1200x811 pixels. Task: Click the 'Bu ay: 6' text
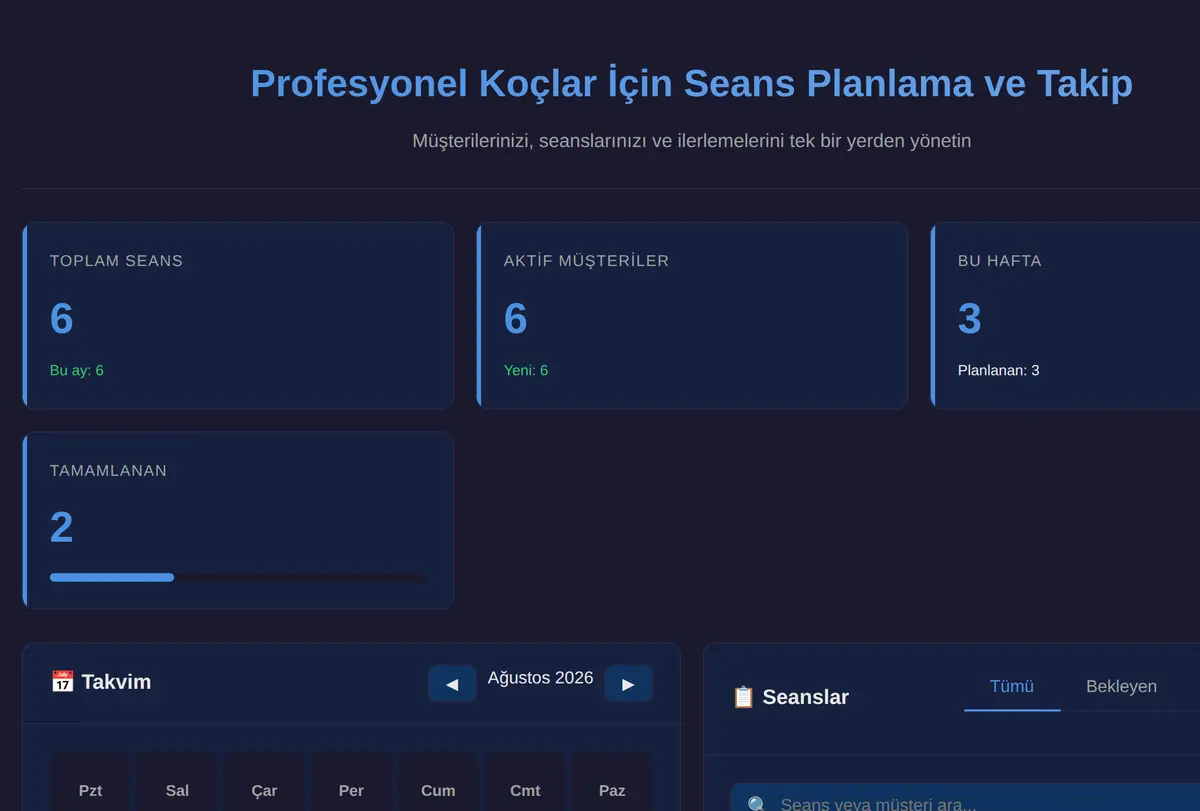click(x=77, y=370)
